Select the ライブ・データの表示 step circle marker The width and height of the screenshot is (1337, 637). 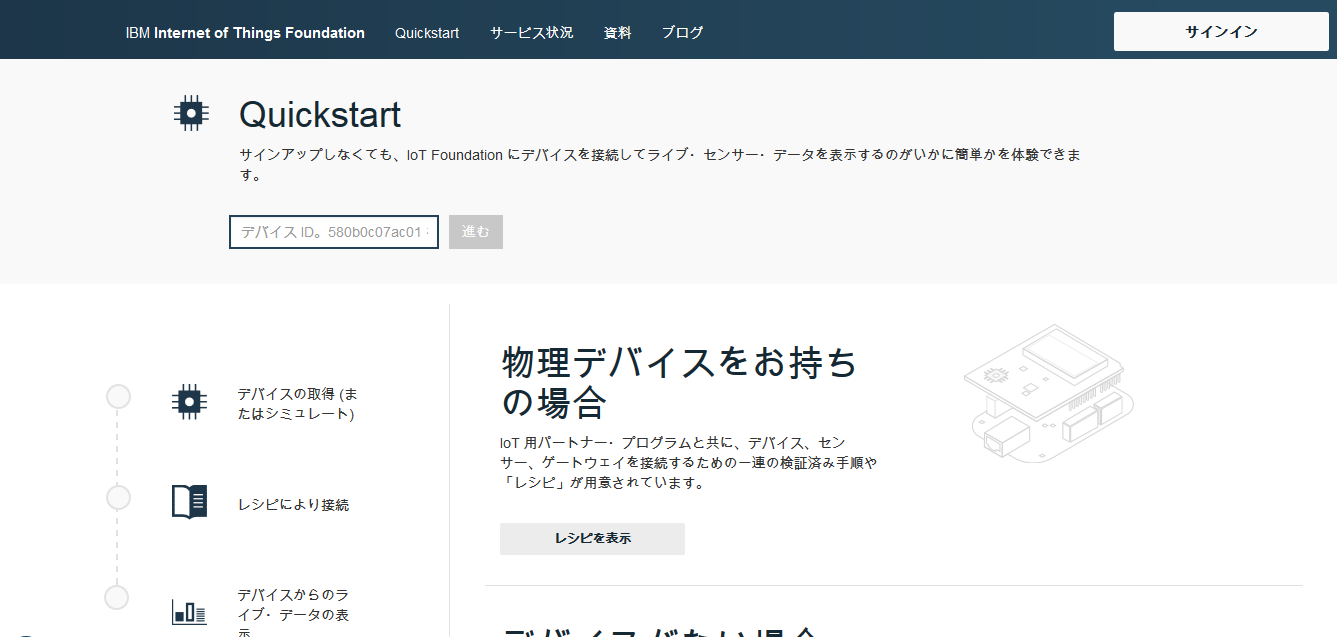[117, 597]
